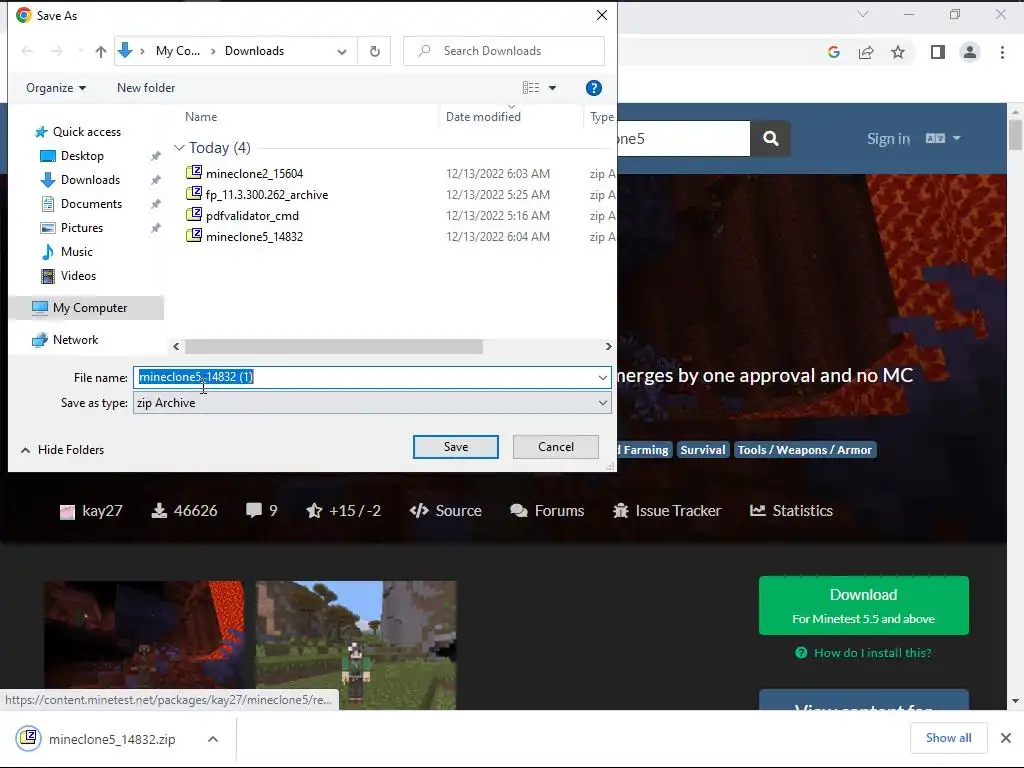Open the language selector dropdown
1024x768 pixels.
[943, 138]
